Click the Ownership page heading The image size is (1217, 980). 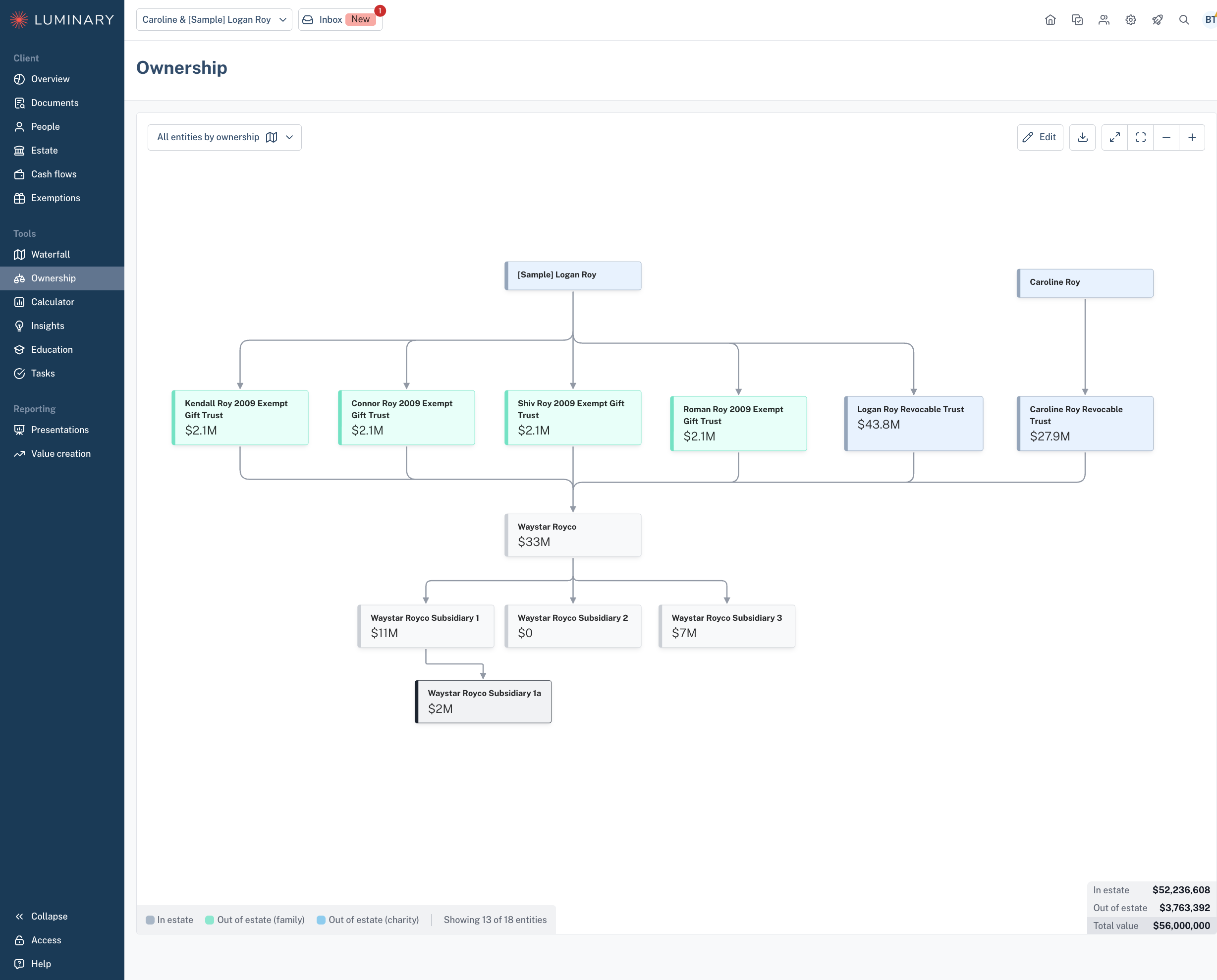click(x=182, y=68)
